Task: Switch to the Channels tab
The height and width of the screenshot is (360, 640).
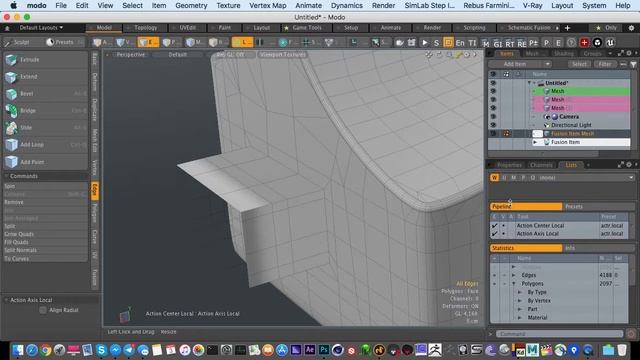Action: tap(541, 165)
